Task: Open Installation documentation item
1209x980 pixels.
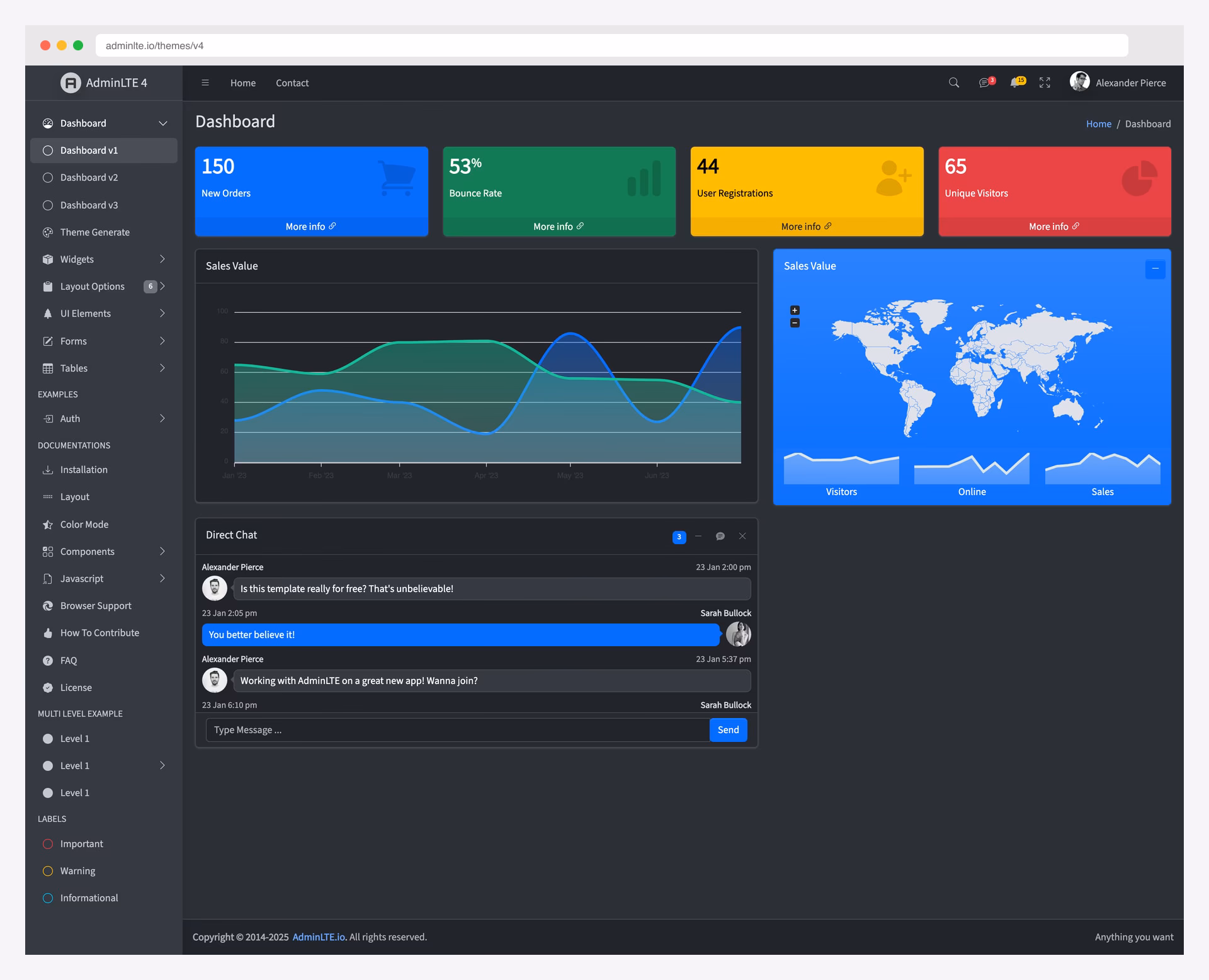Action: pos(104,470)
